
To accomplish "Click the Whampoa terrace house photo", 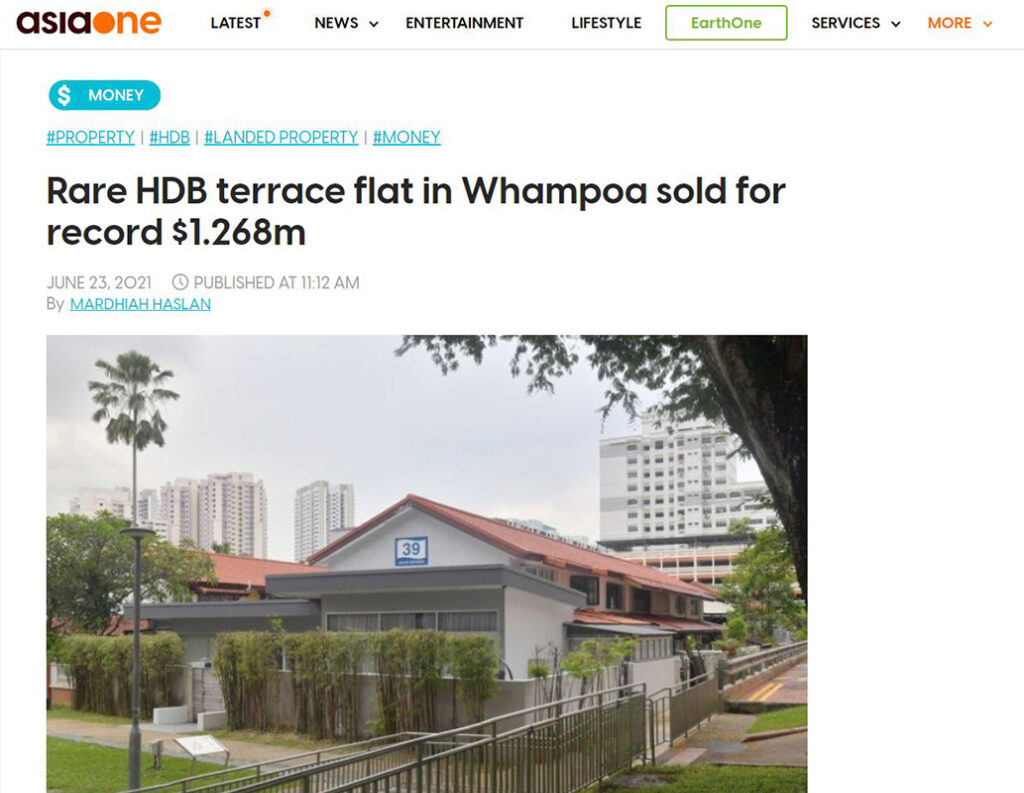I will point(426,564).
